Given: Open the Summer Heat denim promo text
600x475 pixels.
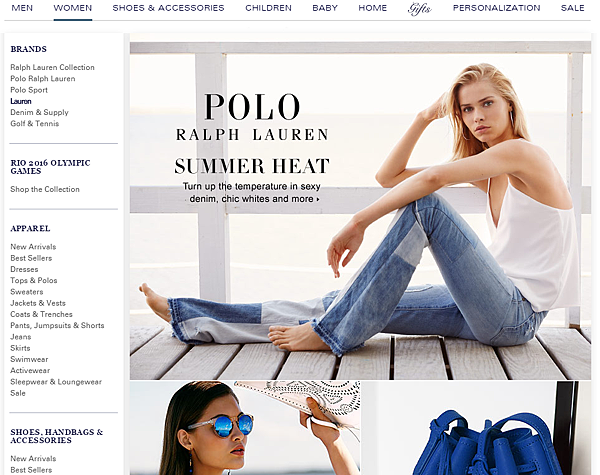Looking at the screenshot, I should tap(251, 193).
